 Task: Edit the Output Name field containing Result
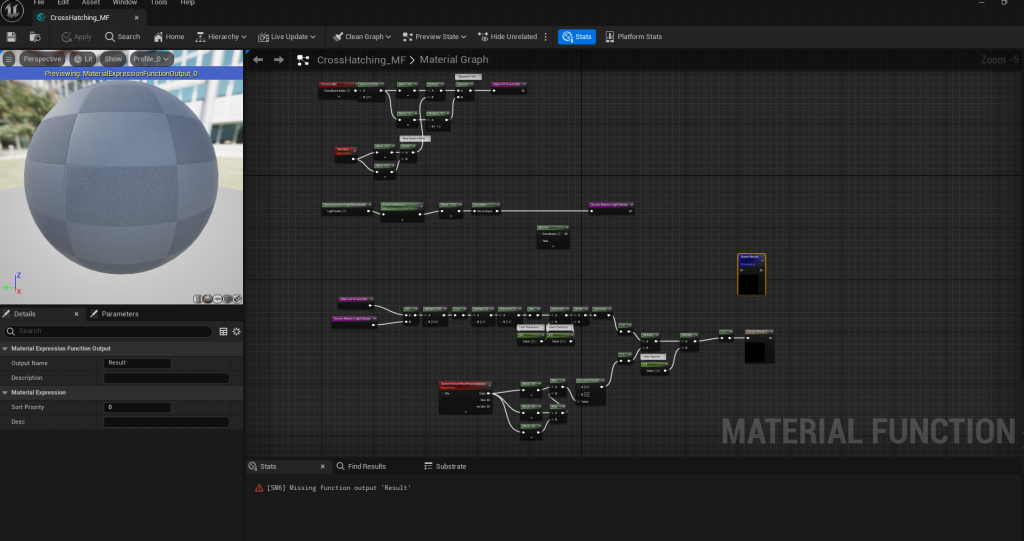[137, 363]
